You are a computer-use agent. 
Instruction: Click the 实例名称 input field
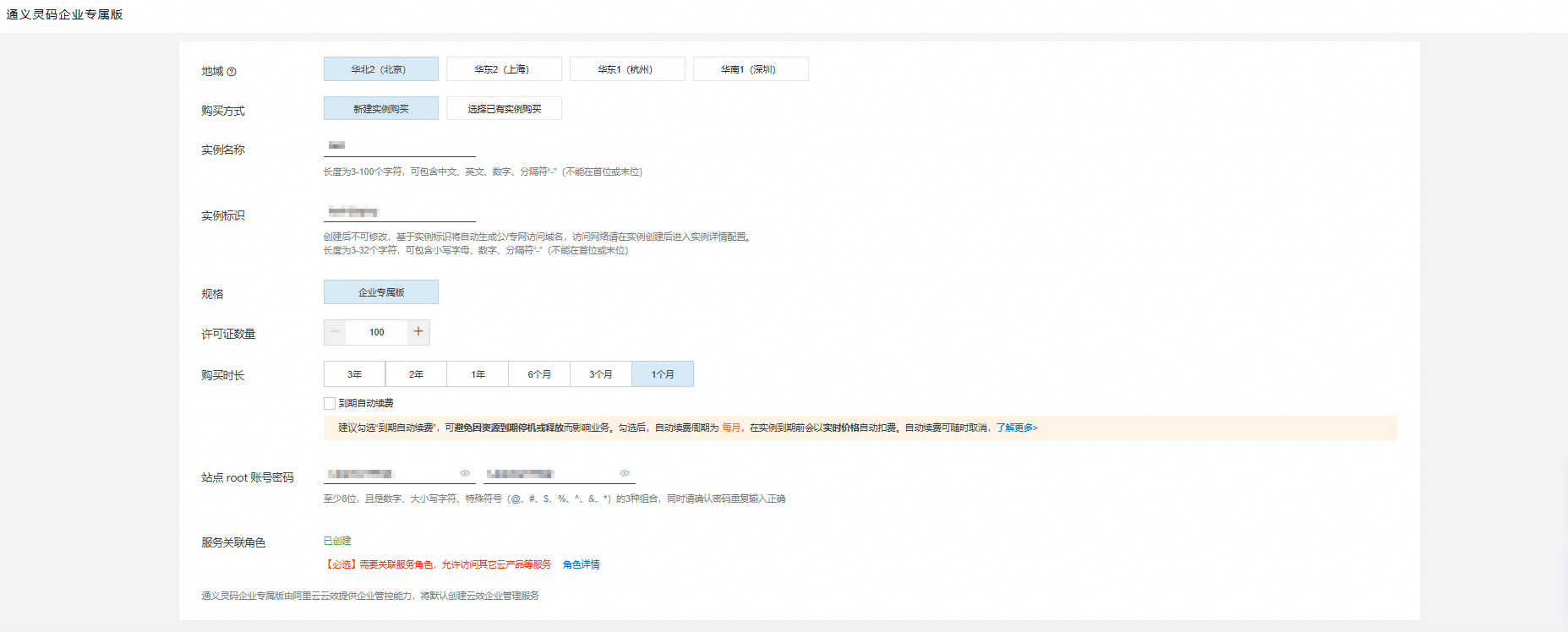click(x=400, y=146)
